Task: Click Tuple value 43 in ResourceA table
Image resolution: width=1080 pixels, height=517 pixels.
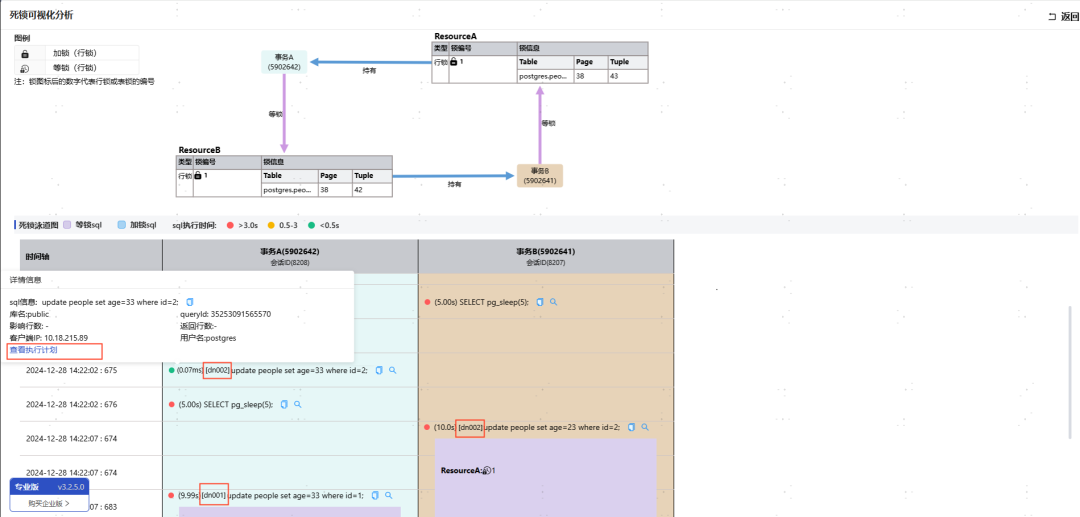Action: click(627, 76)
